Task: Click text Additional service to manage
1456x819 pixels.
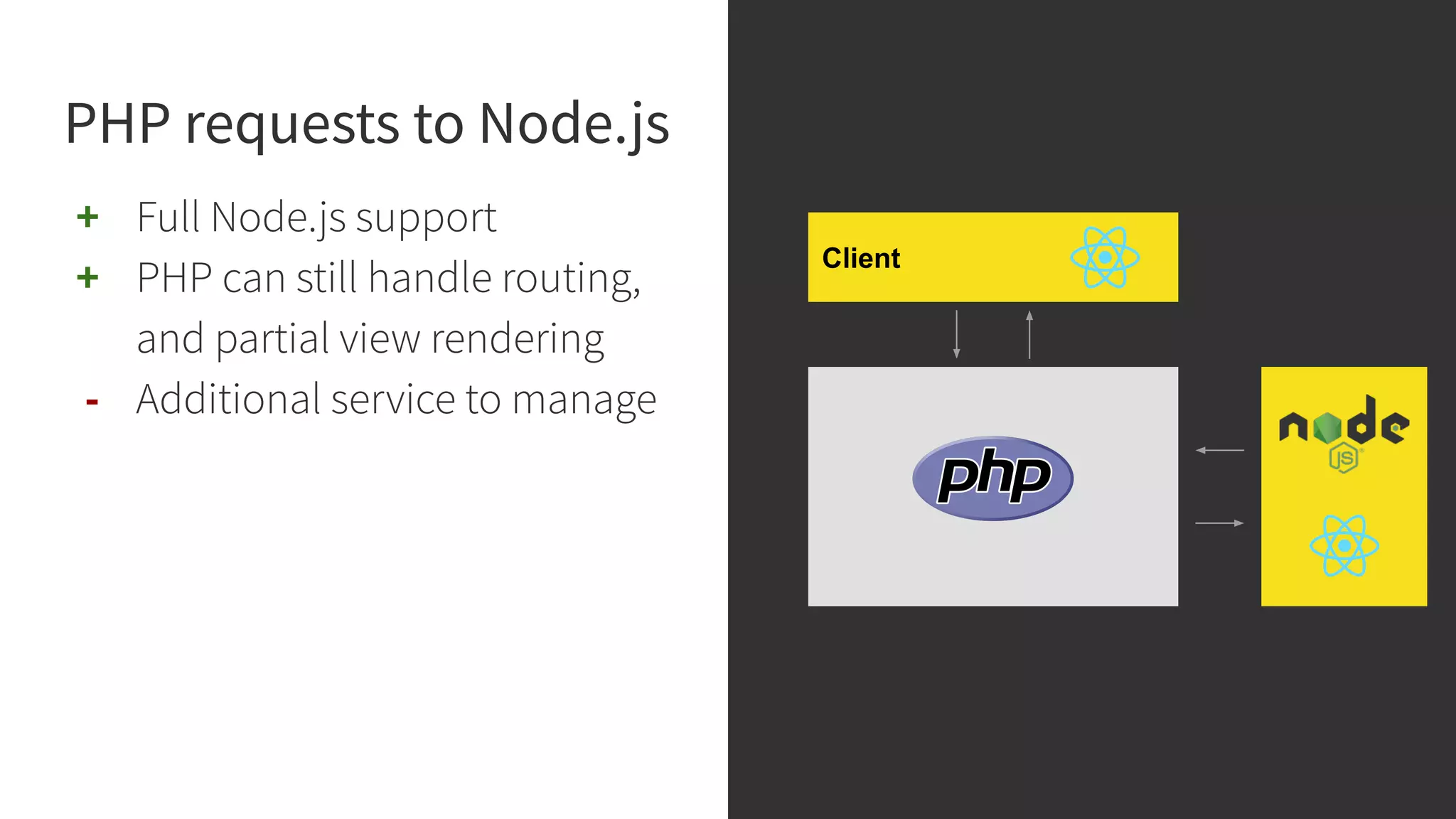Action: [396, 400]
